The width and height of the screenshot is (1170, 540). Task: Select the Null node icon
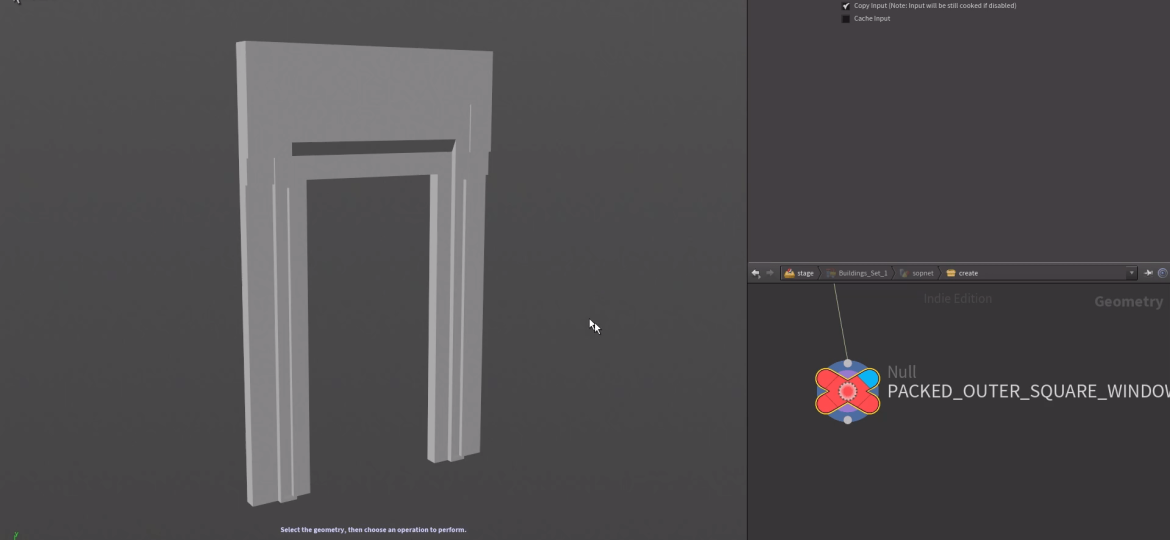pos(847,391)
